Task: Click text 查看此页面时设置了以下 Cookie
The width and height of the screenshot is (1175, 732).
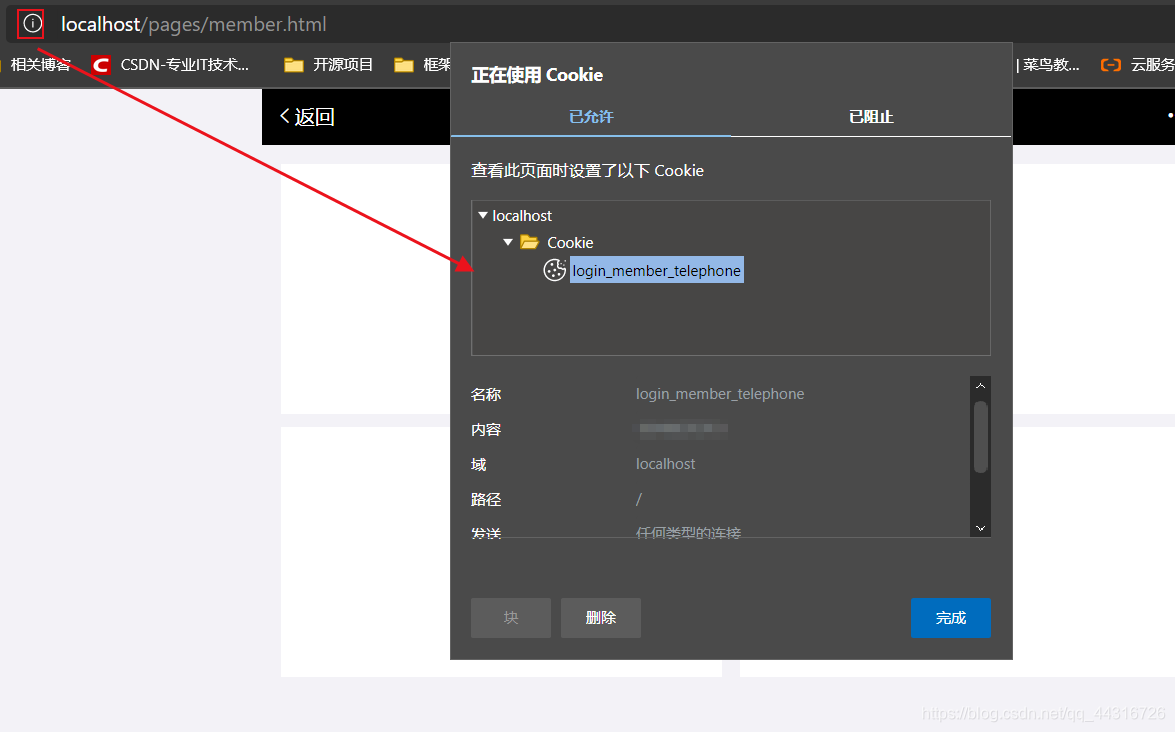Action: [587, 171]
